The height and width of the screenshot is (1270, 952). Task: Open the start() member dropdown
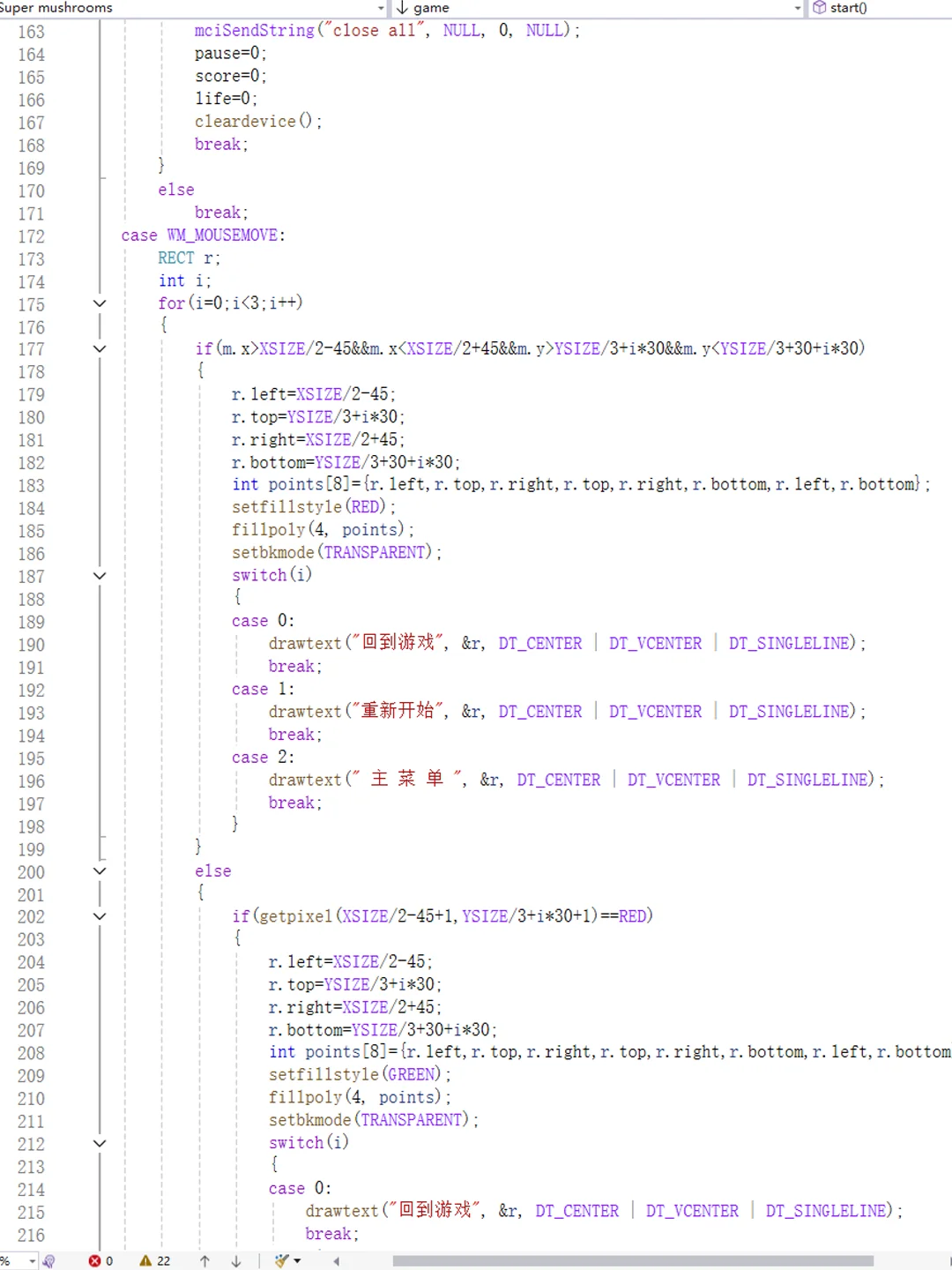tap(881, 8)
